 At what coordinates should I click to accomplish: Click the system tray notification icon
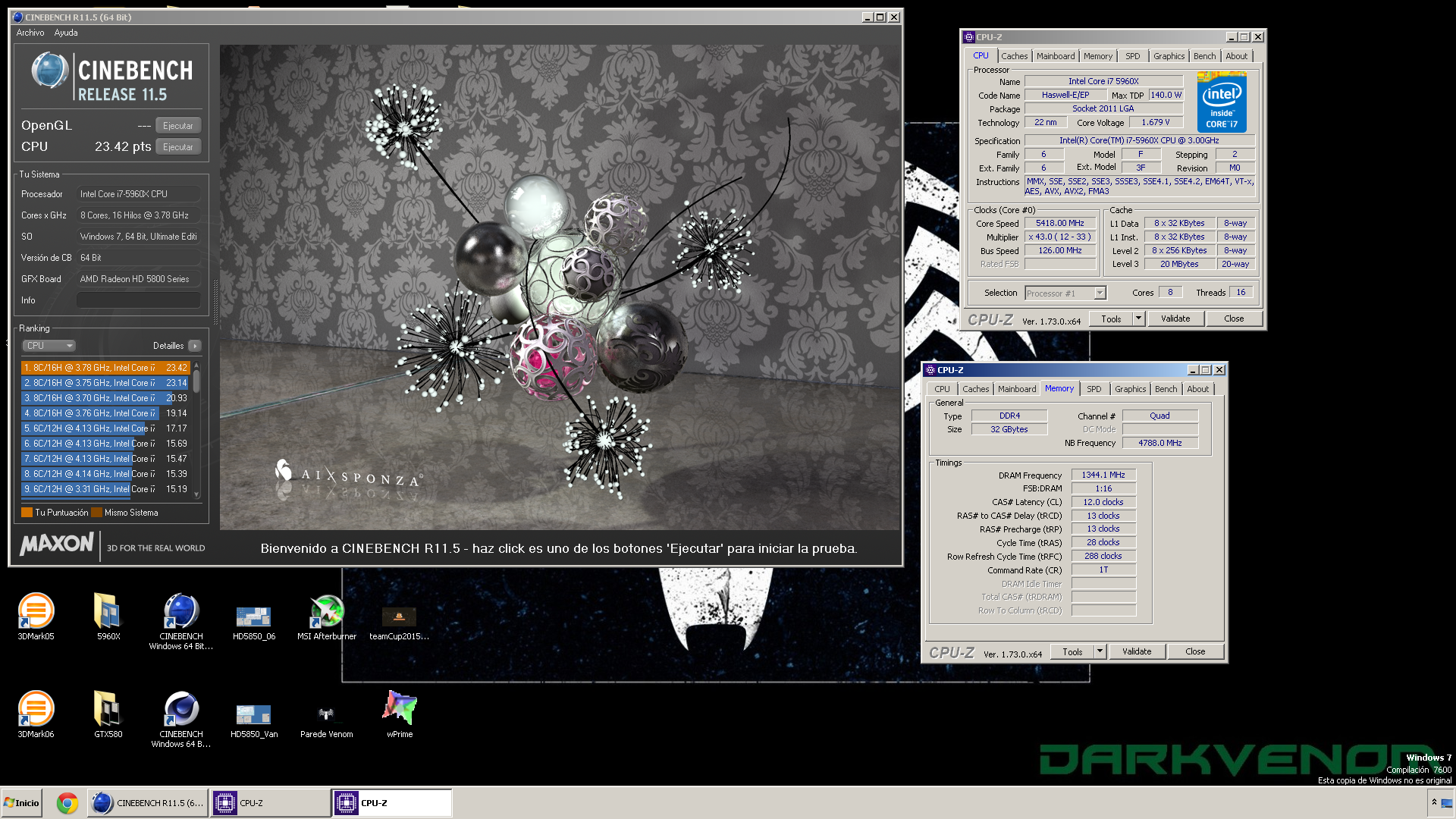point(1447,803)
